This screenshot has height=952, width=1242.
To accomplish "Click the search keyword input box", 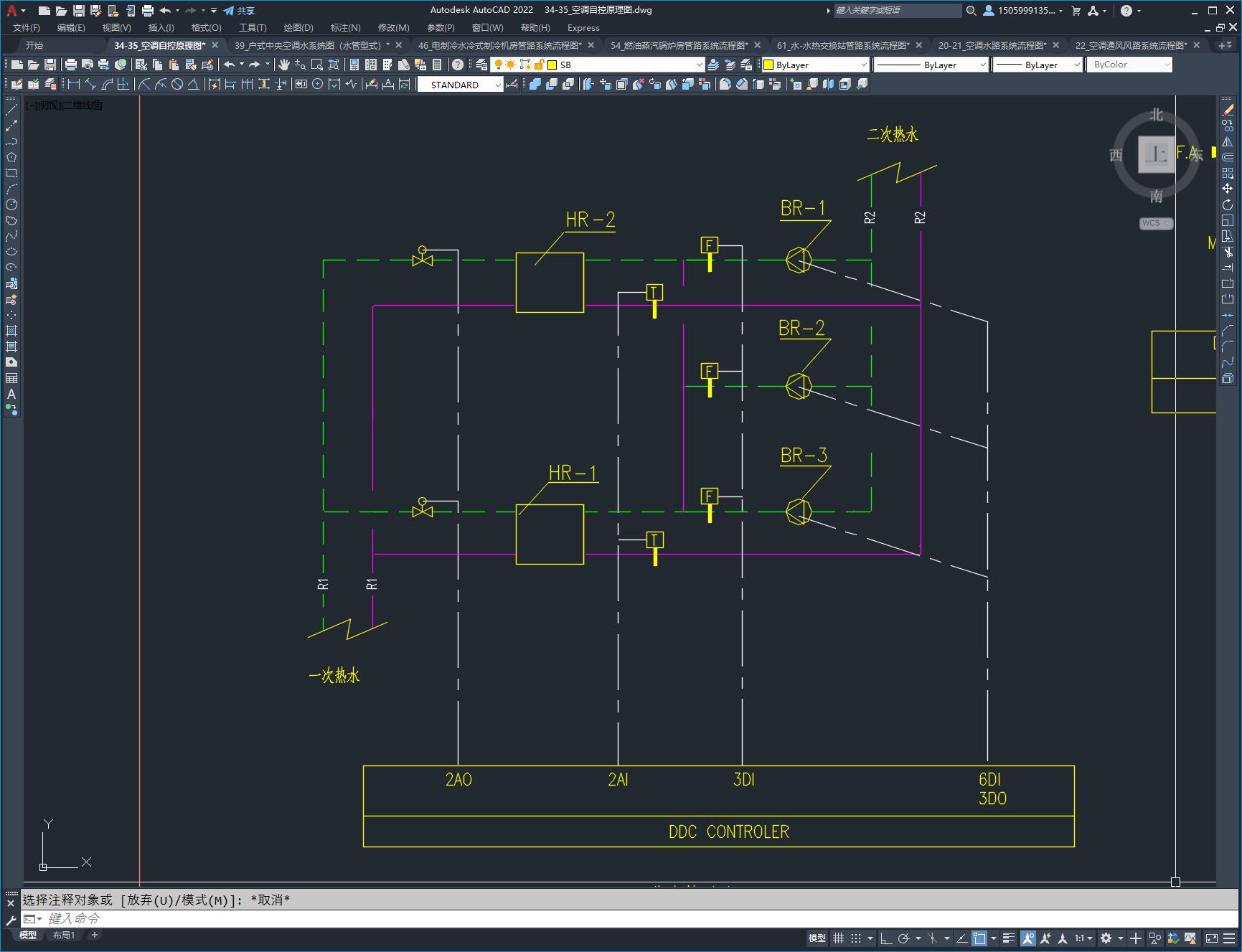I will pyautogui.click(x=898, y=11).
